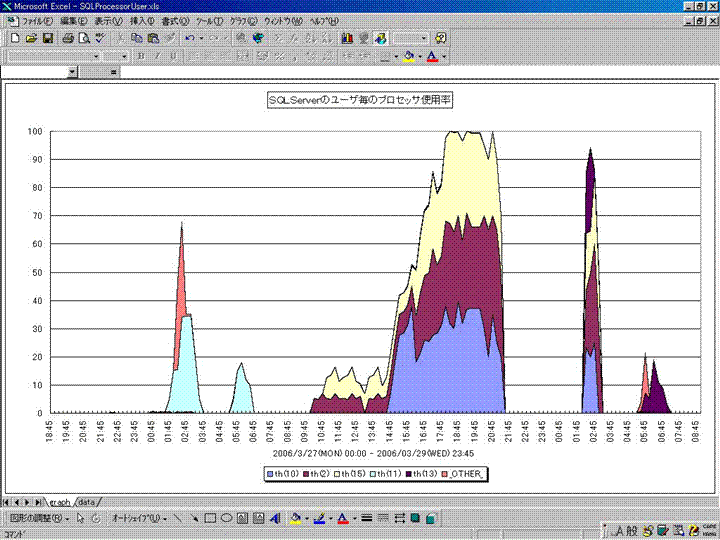Click the Free Rotate tool
The width and height of the screenshot is (720, 540).
click(x=96, y=518)
